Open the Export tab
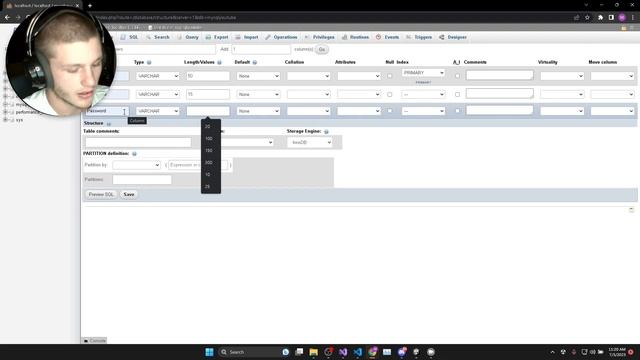 click(x=217, y=37)
